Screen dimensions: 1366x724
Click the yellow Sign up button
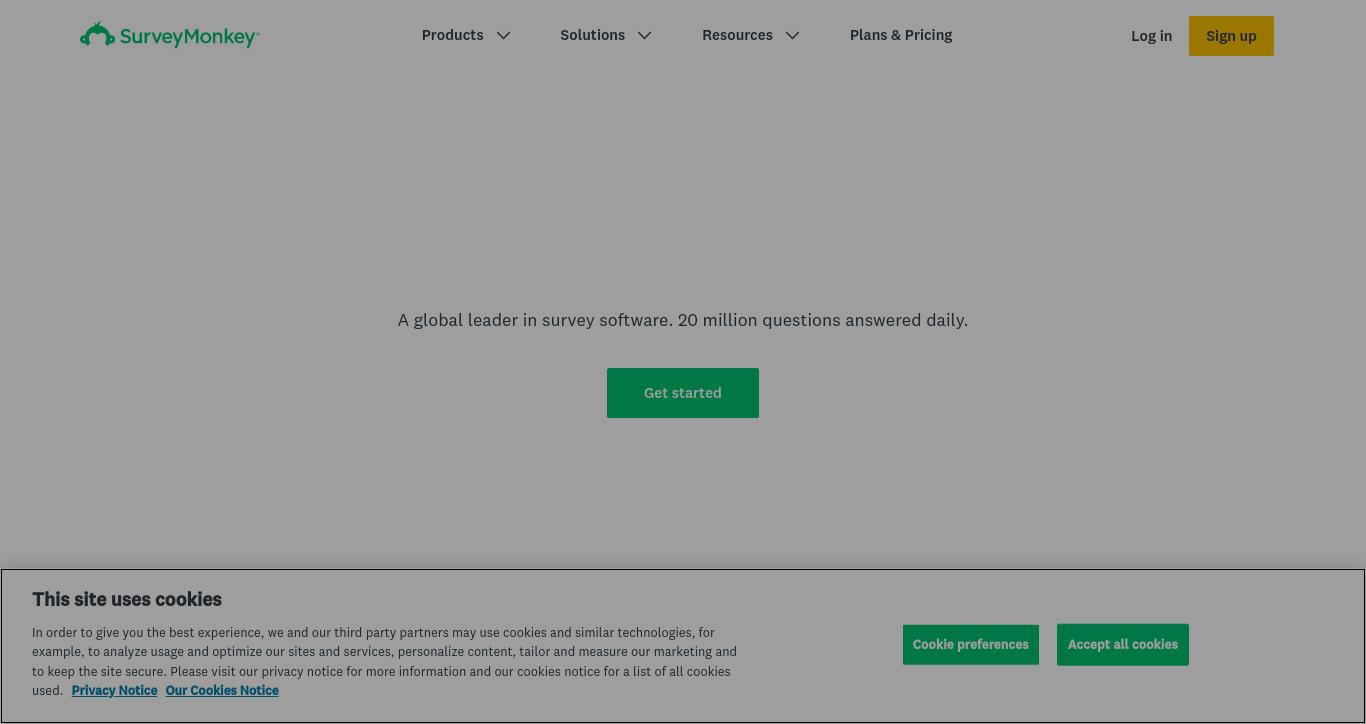[1231, 36]
